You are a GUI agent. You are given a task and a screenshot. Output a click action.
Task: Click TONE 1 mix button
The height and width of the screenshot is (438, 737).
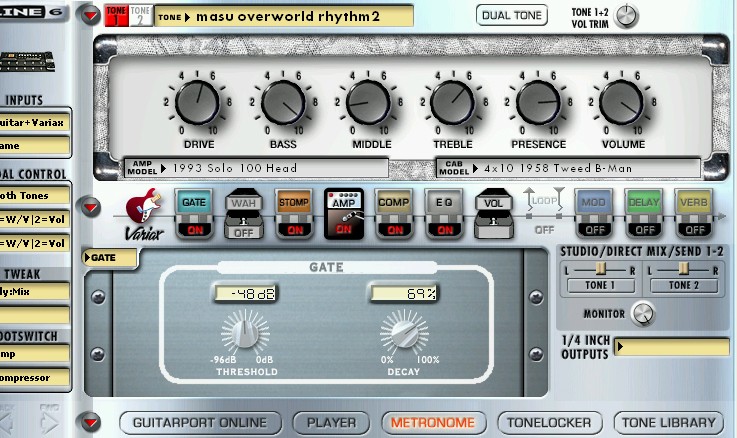pyautogui.click(x=600, y=285)
